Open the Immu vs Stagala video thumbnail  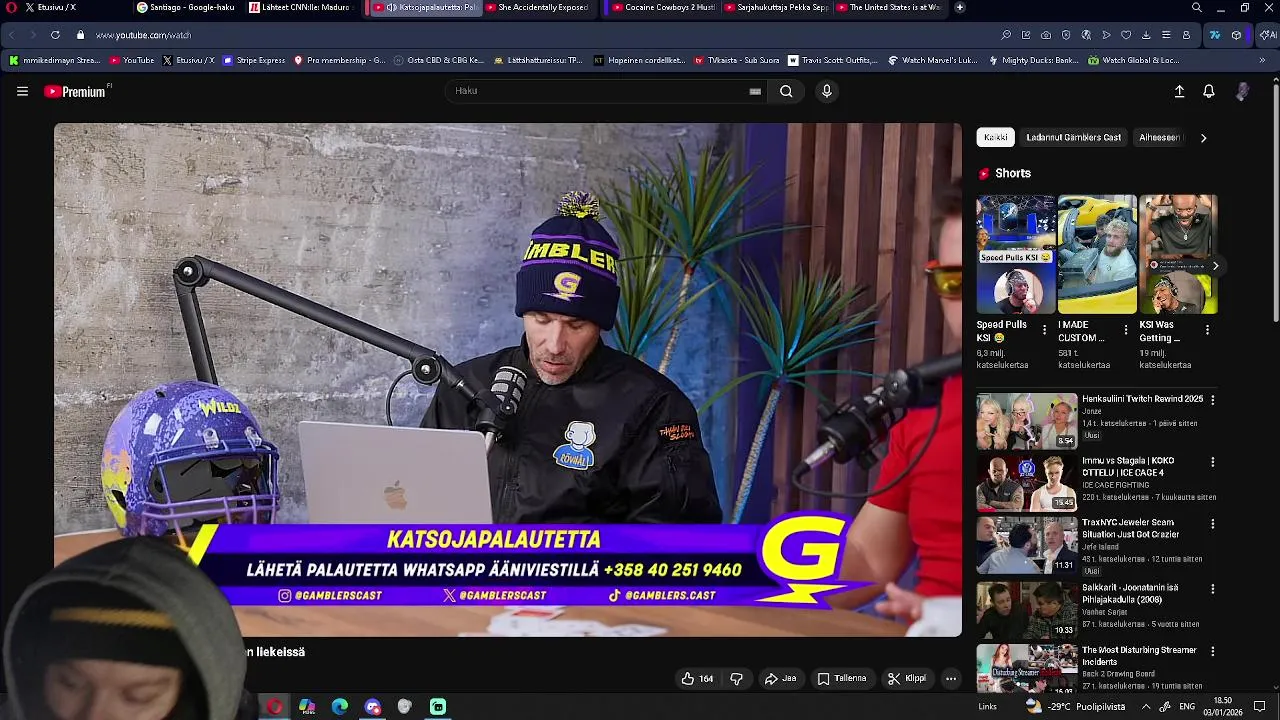tap(1027, 483)
